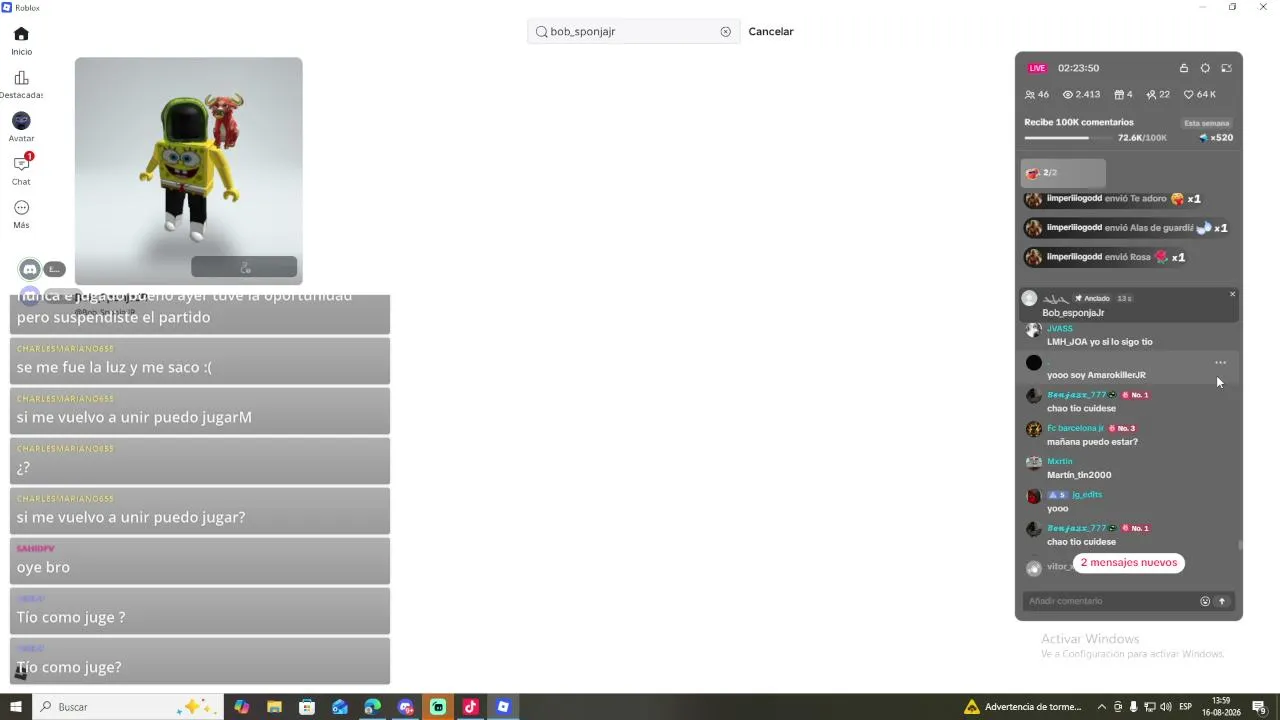1280x720 pixels.
Task: Click the Discord icon overlay
Action: tap(30, 269)
